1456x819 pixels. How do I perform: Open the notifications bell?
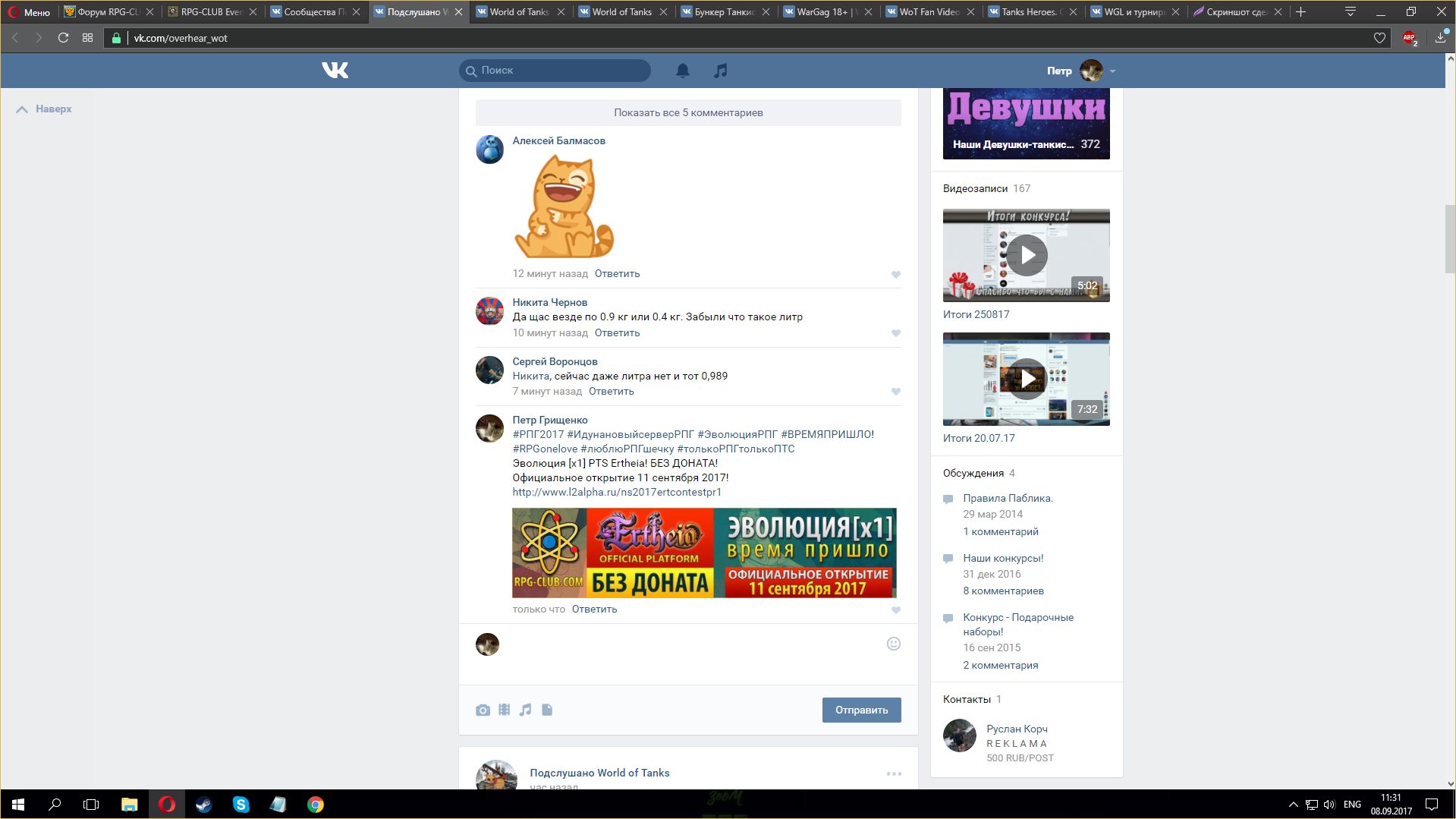tap(683, 71)
